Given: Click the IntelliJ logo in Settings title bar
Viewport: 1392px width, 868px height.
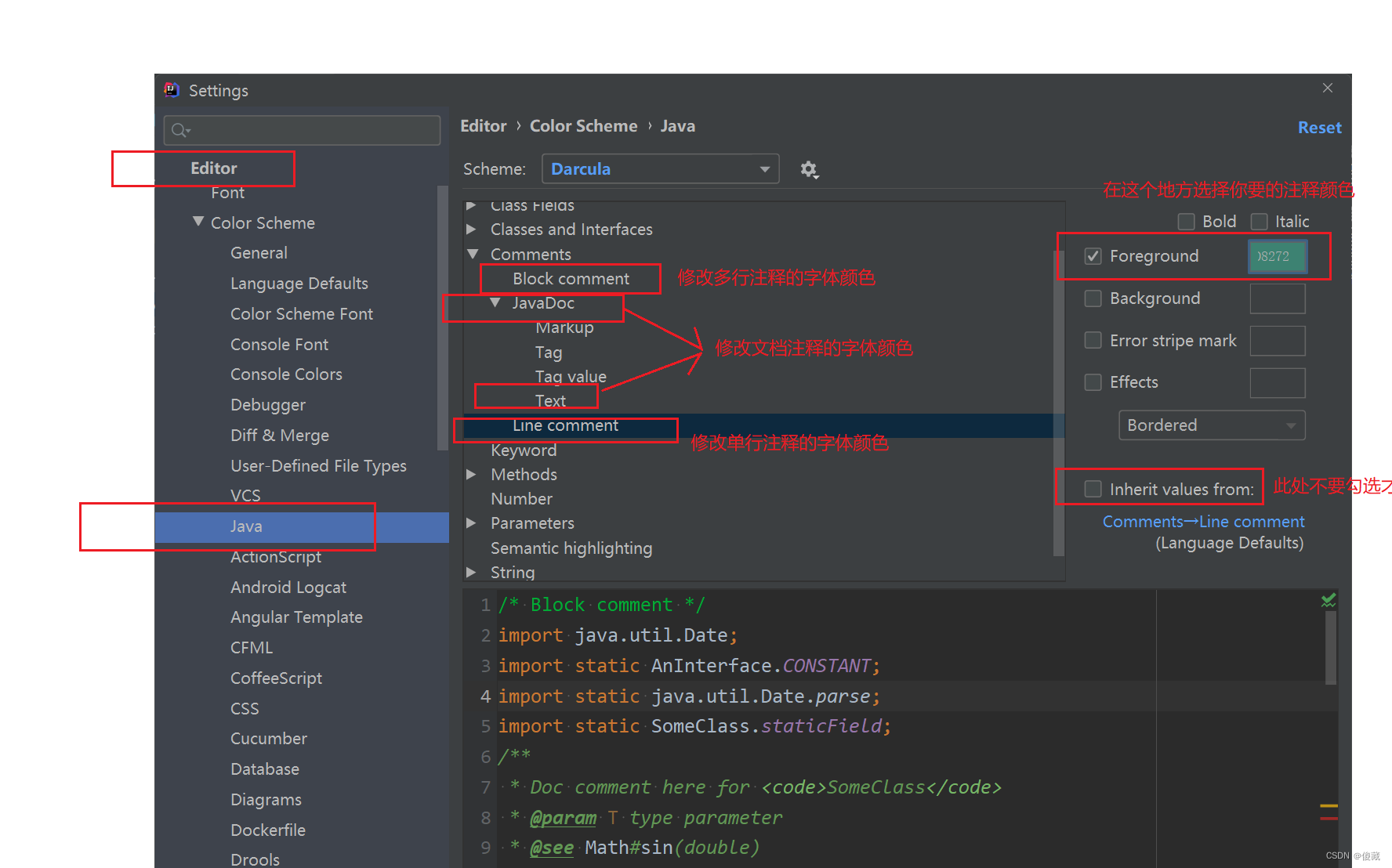Looking at the screenshot, I should tap(172, 90).
